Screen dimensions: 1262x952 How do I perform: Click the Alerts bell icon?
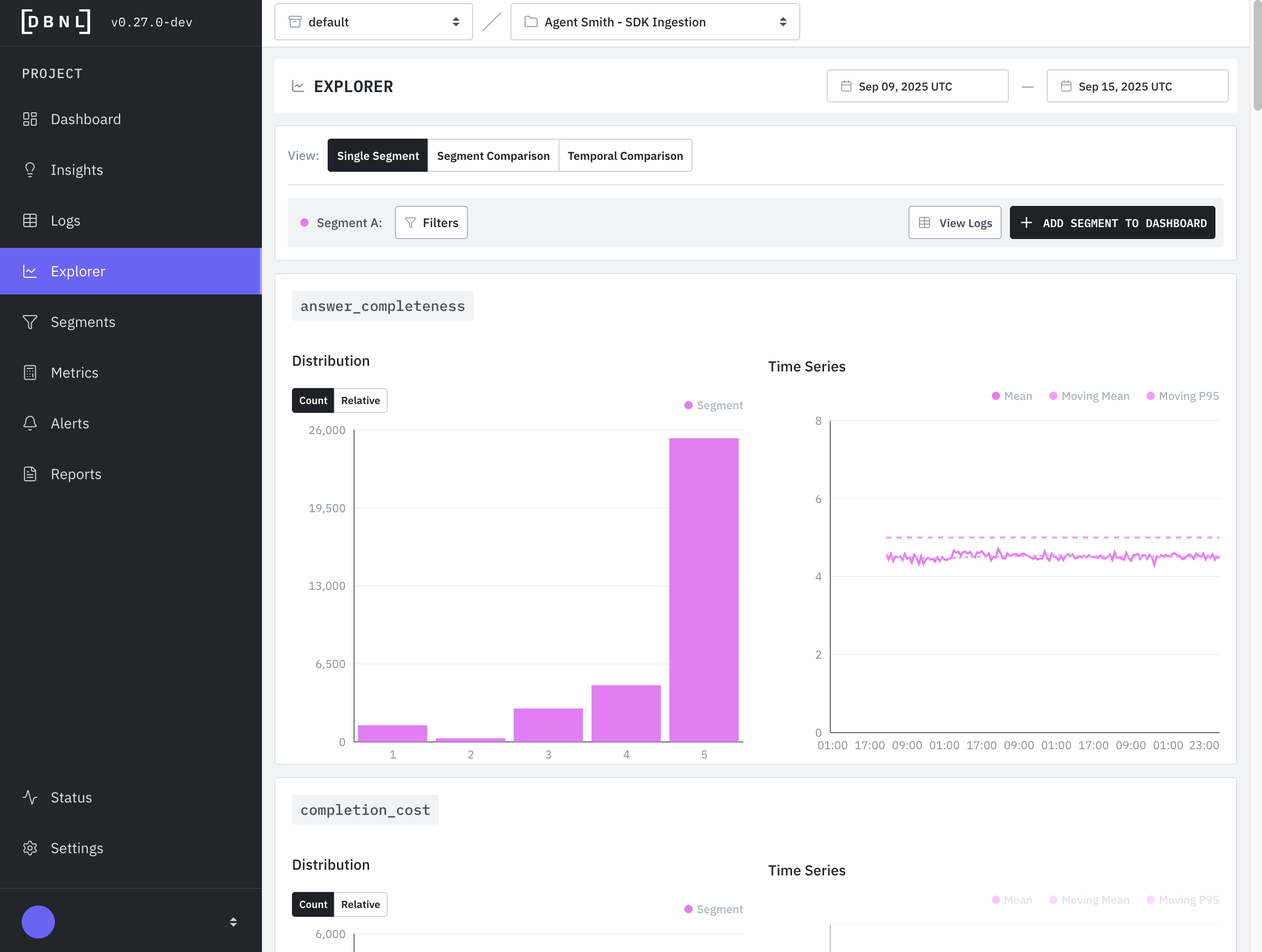tap(30, 423)
